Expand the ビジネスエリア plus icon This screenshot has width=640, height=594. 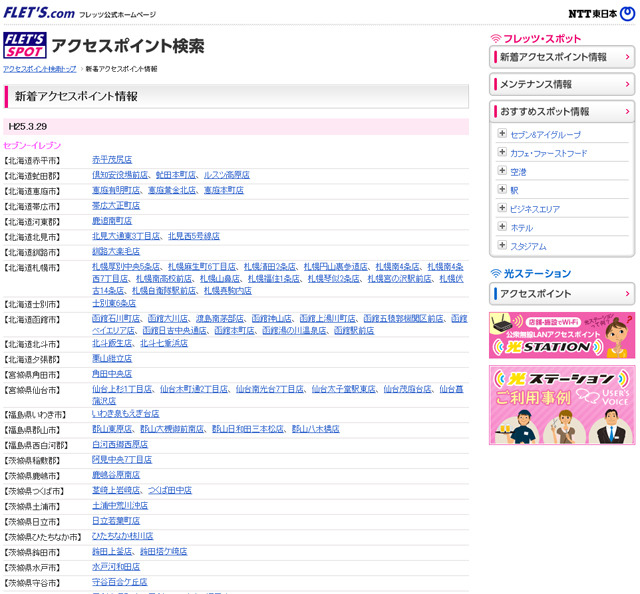(x=502, y=208)
